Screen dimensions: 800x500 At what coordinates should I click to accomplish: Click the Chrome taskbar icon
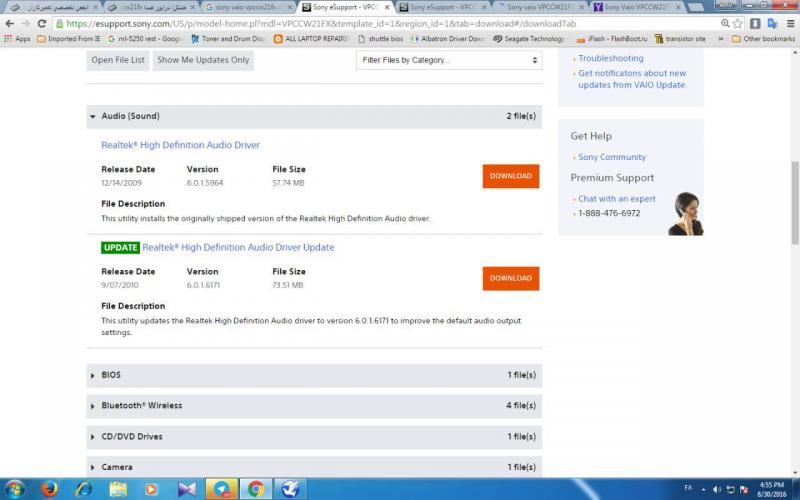pyautogui.click(x=256, y=489)
